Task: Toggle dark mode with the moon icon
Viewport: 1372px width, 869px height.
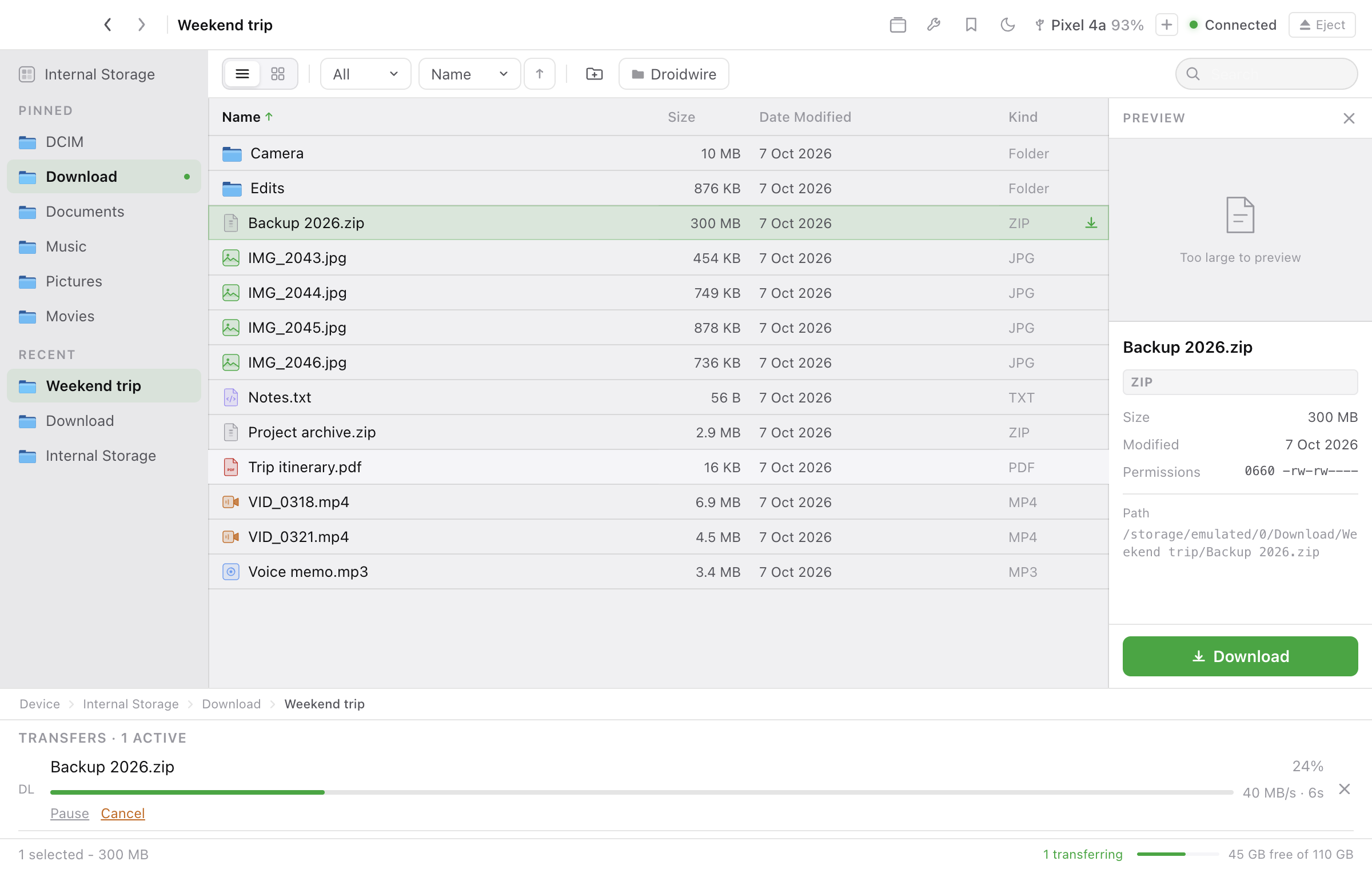Action: coord(1007,25)
